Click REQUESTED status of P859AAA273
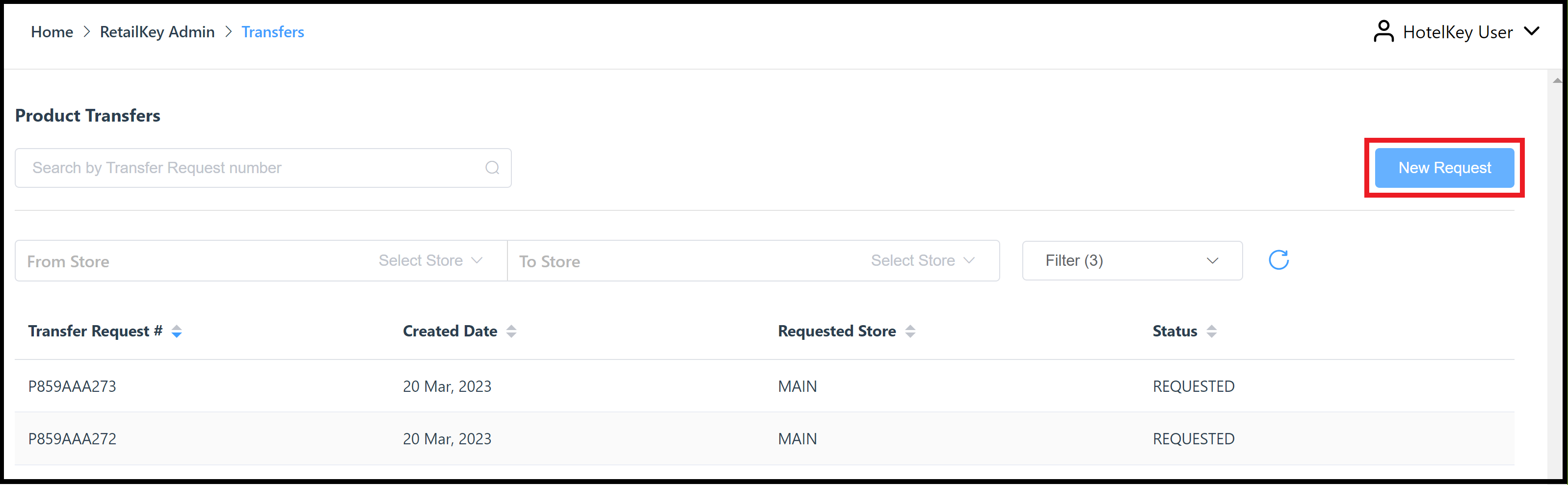 pos(1193,386)
